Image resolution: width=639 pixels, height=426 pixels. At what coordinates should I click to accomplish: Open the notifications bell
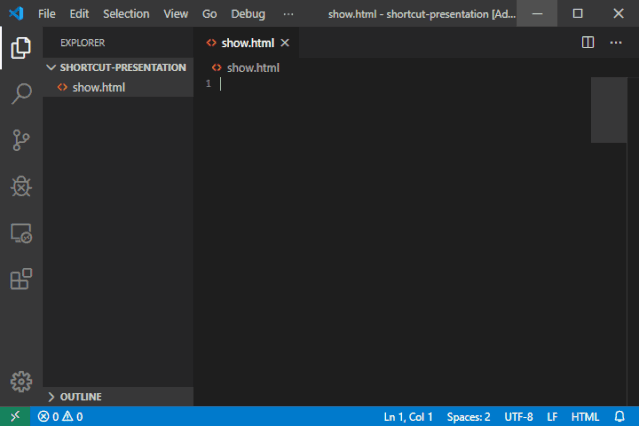[619, 417]
